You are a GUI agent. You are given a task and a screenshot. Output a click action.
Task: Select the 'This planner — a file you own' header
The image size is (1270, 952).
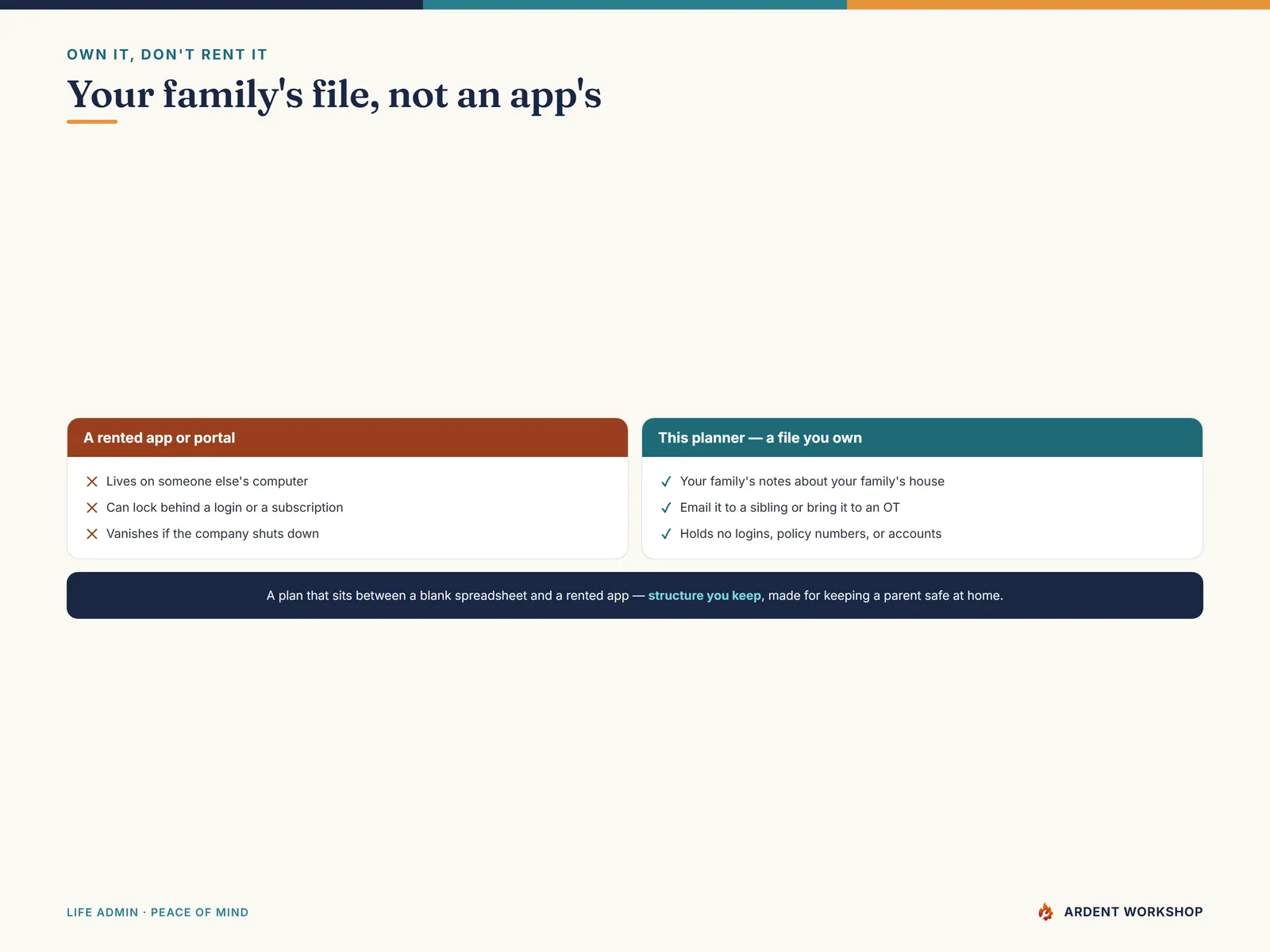[x=922, y=438]
